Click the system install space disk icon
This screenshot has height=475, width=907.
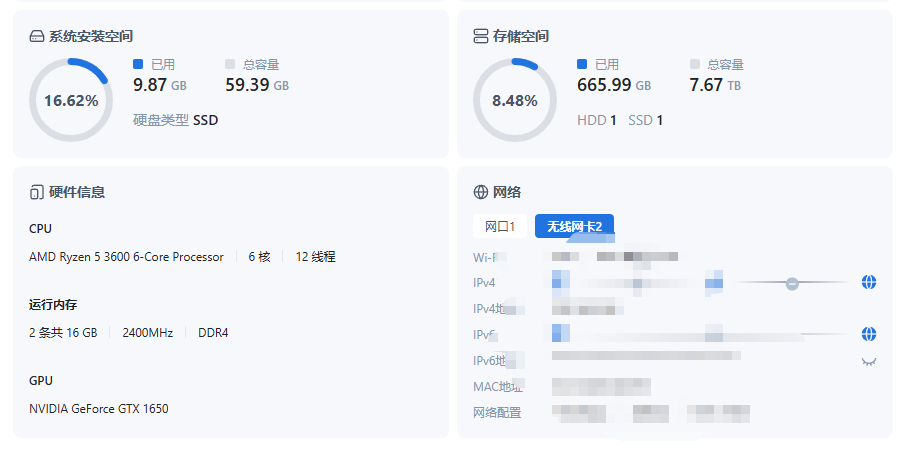coord(37,37)
